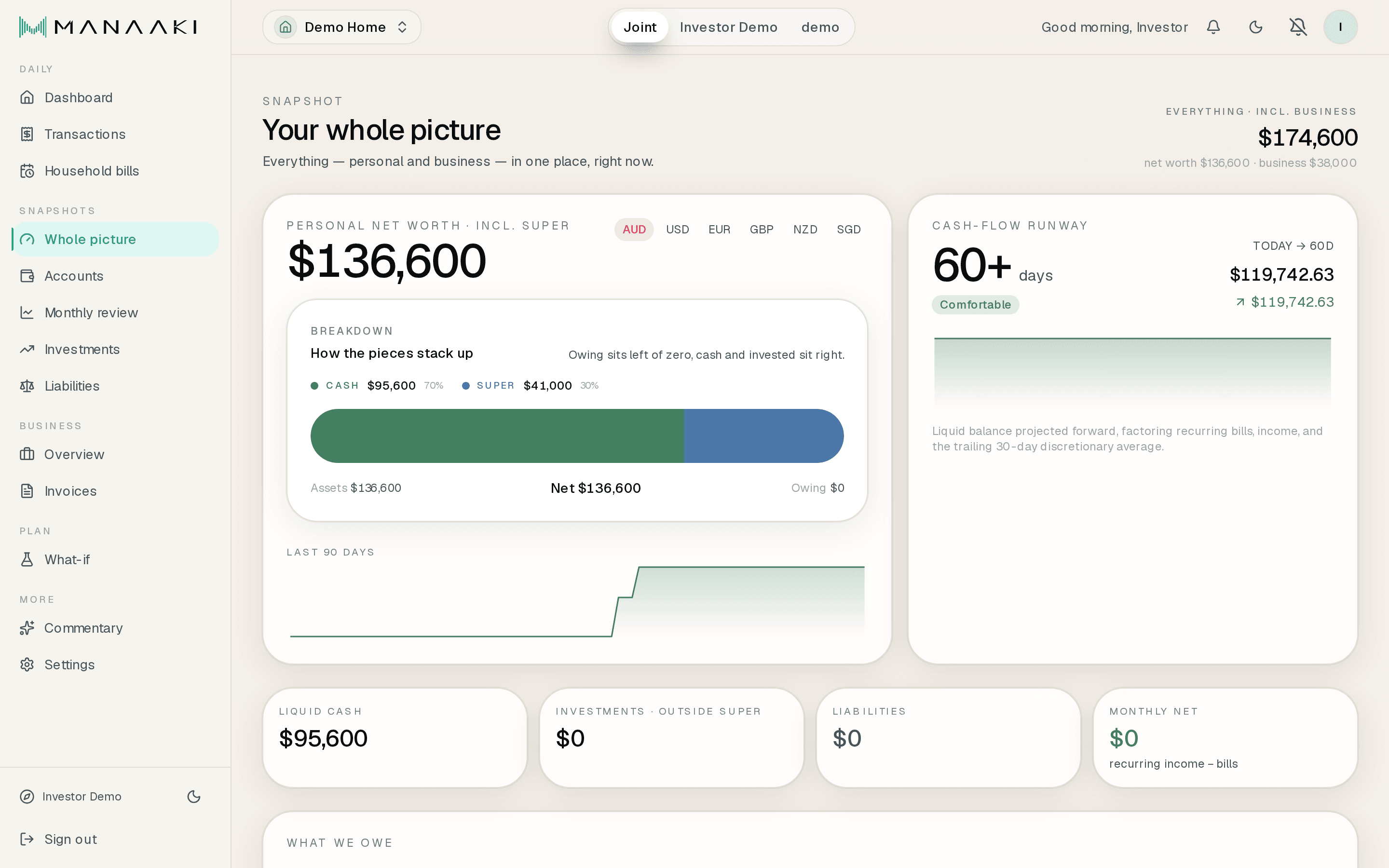Viewport: 1389px width, 868px height.
Task: Click the muted bell icon
Action: (1298, 27)
